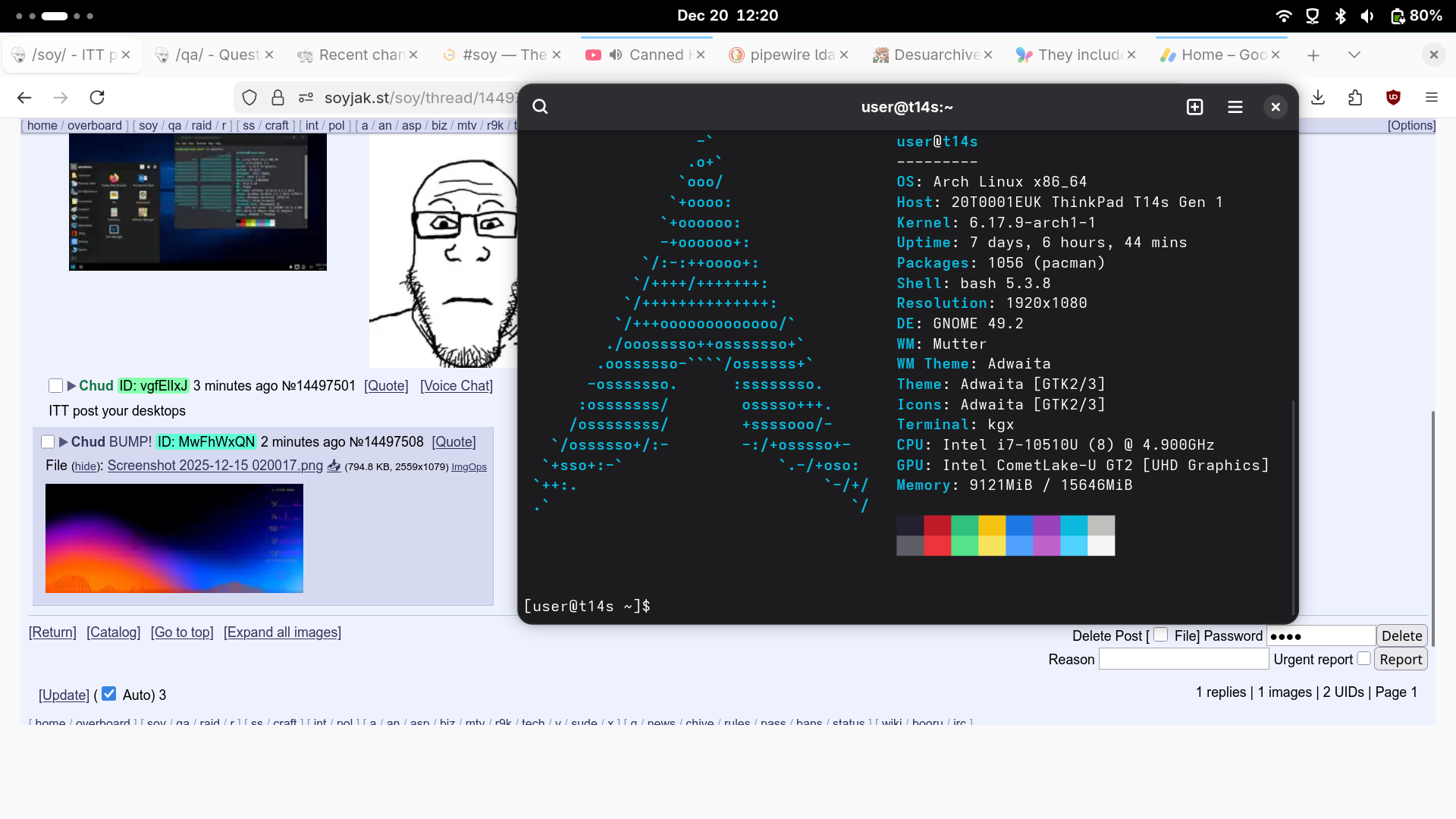Check the Urgent report checkbox
Screen dimensions: 1456x819
(1363, 658)
